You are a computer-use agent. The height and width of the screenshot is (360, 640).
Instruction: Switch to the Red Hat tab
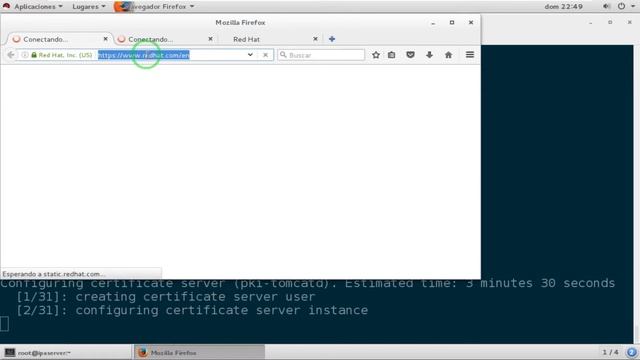pyautogui.click(x=270, y=39)
